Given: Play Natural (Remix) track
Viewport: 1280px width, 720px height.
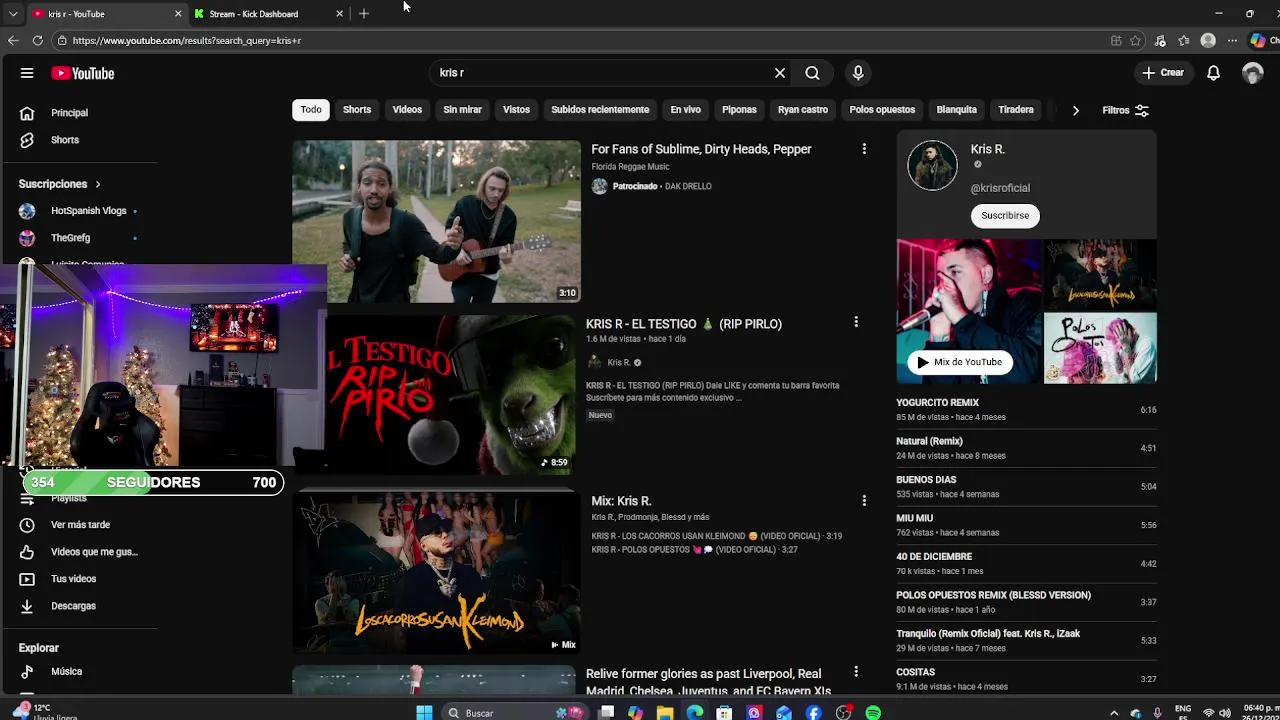Looking at the screenshot, I should tap(1026, 448).
